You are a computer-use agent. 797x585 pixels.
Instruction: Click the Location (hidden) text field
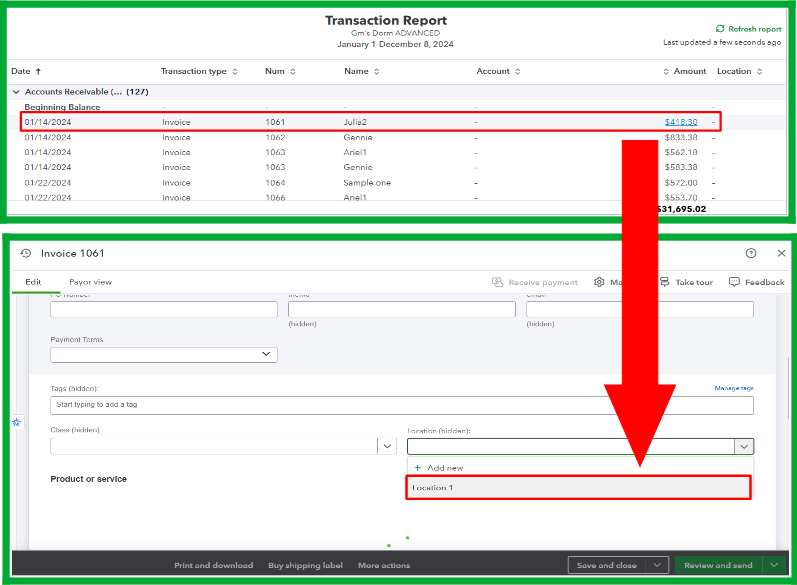click(570, 447)
